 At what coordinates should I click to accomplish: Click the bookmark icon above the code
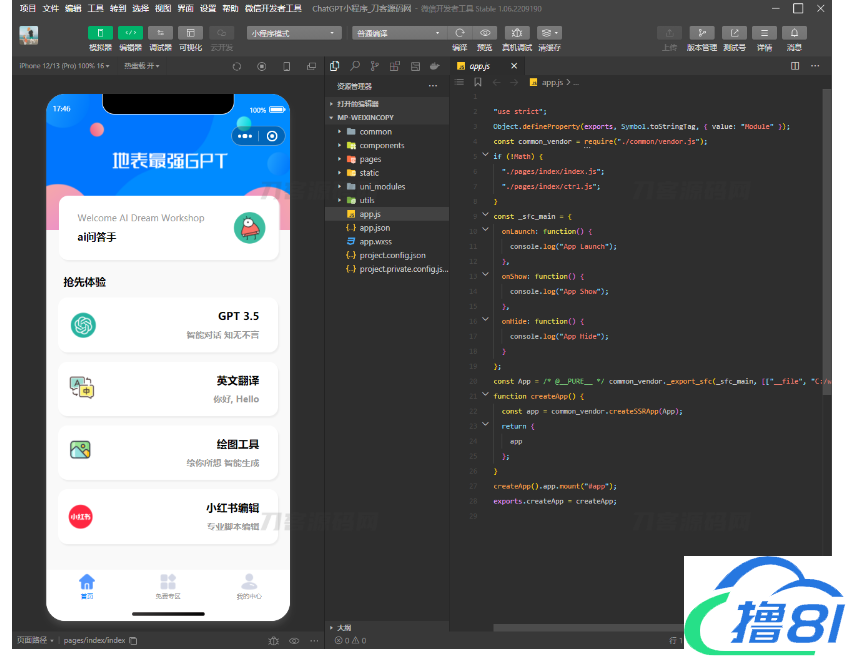coord(477,82)
